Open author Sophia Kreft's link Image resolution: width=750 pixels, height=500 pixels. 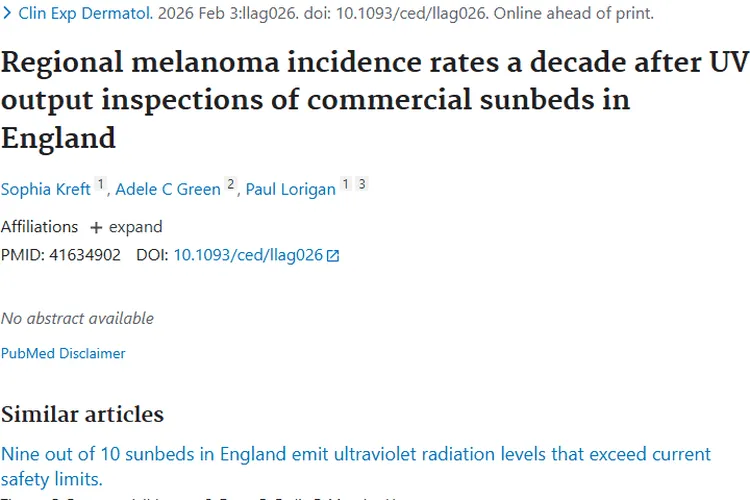tap(46, 189)
